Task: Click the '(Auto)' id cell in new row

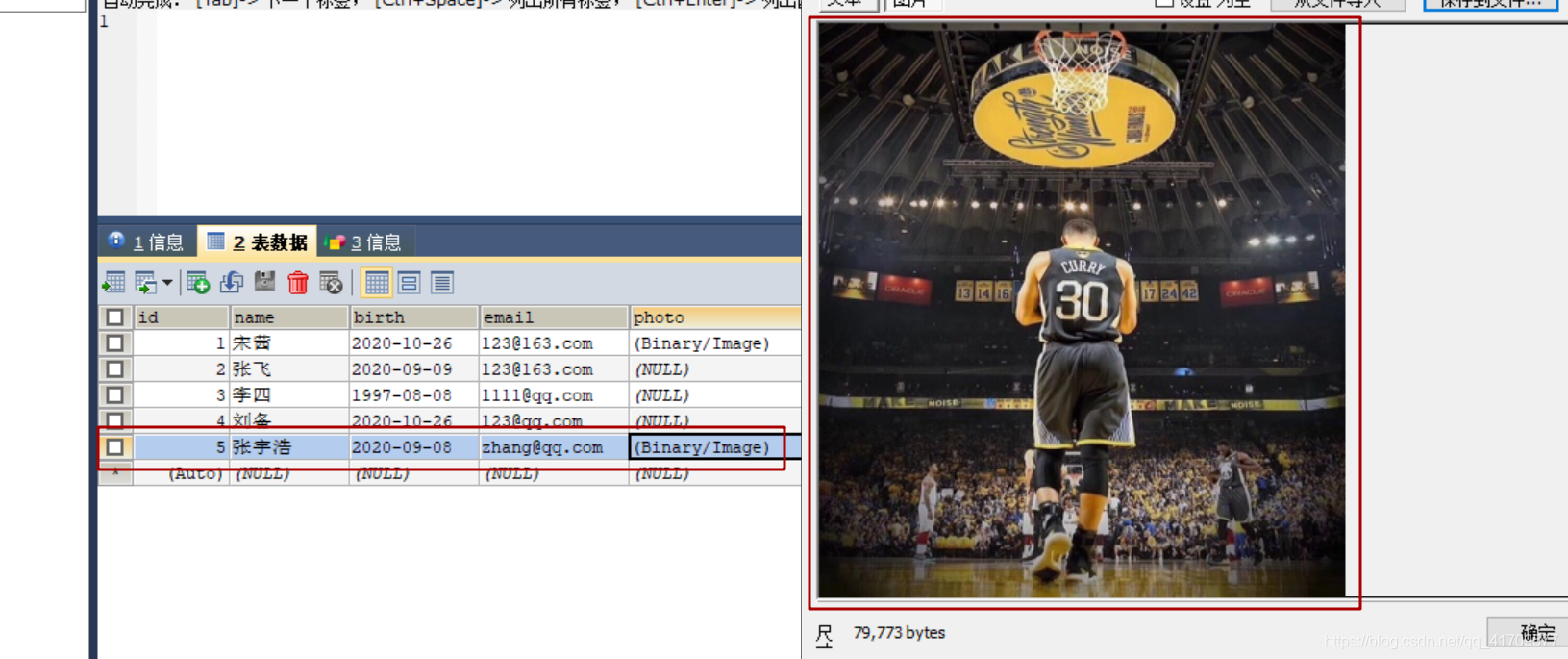Action: [181, 473]
